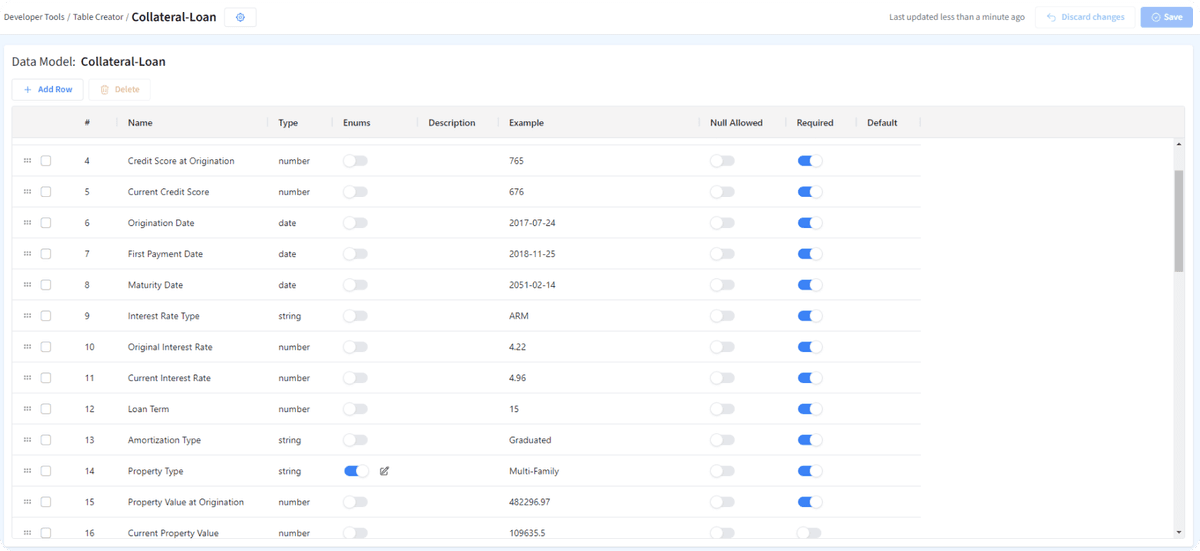Disable Enums toggle for Property Type
Image resolution: width=1200 pixels, height=551 pixels.
[355, 471]
